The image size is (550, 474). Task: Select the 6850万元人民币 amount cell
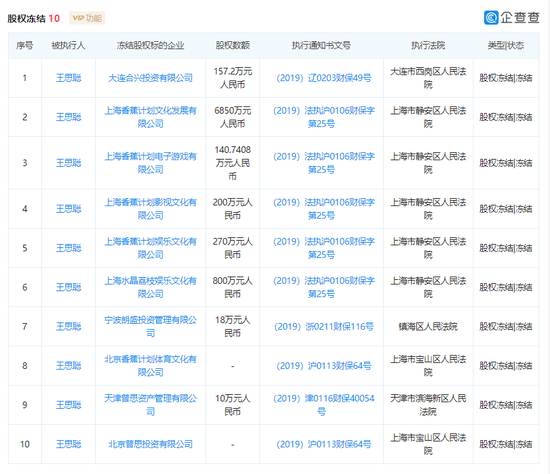(233, 117)
